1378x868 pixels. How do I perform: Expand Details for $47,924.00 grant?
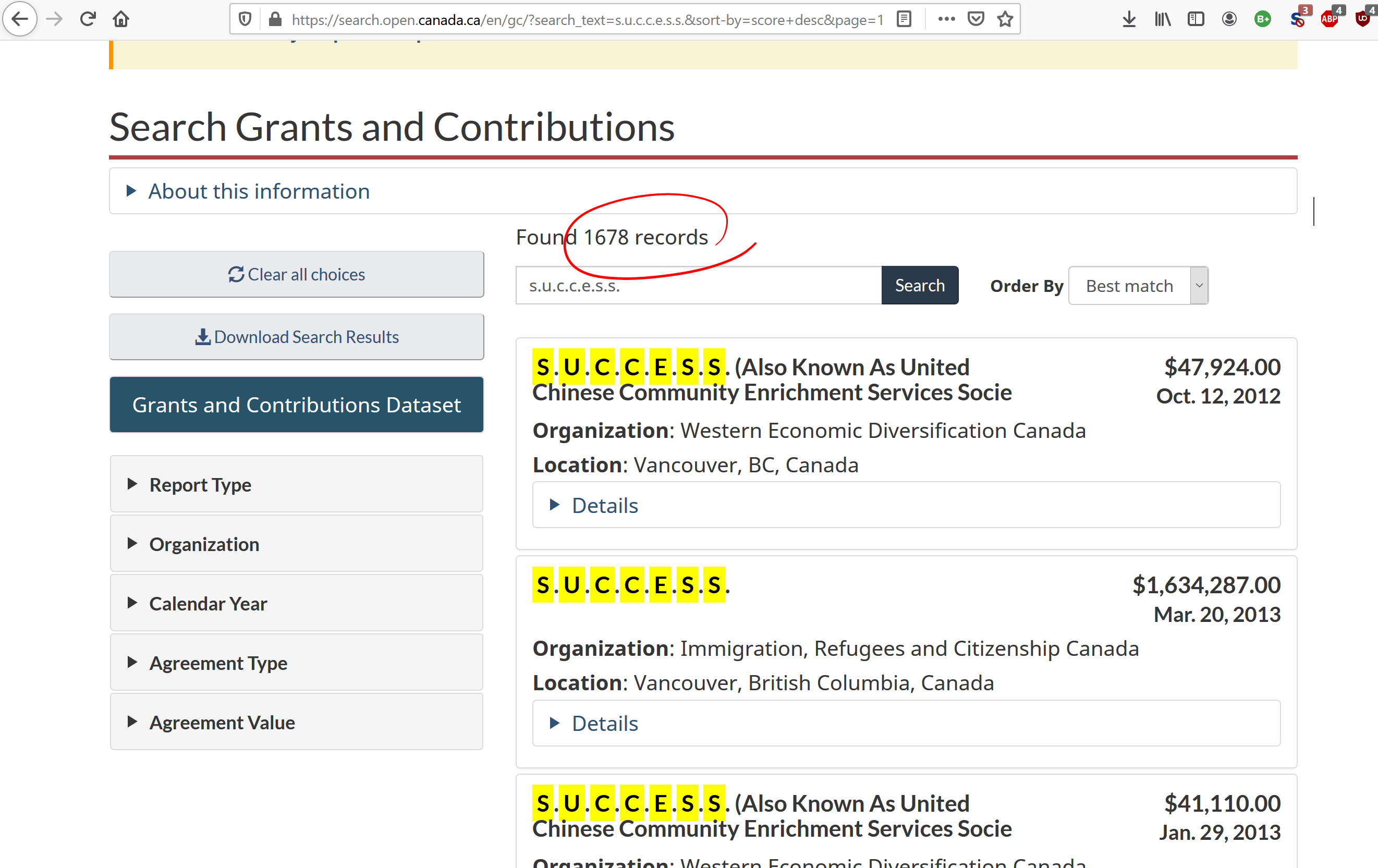click(x=906, y=505)
